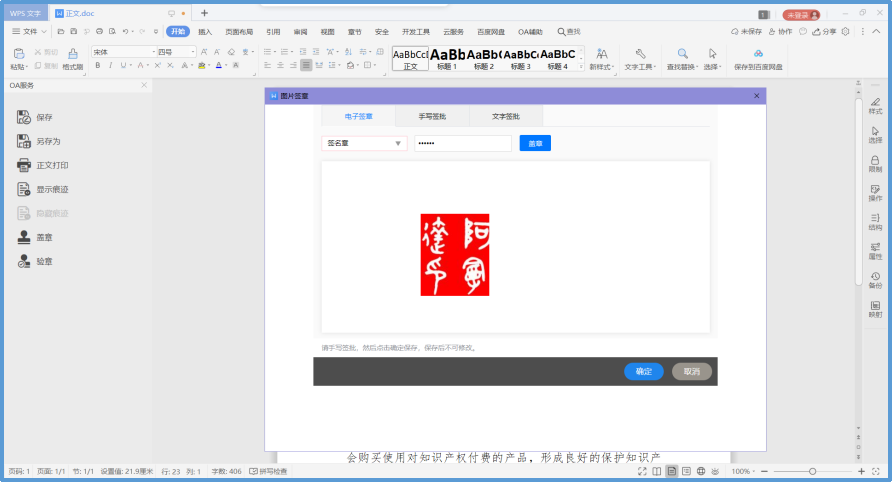Collapse the ribbon with chevron at top right
The image size is (894, 484).
(876, 31)
